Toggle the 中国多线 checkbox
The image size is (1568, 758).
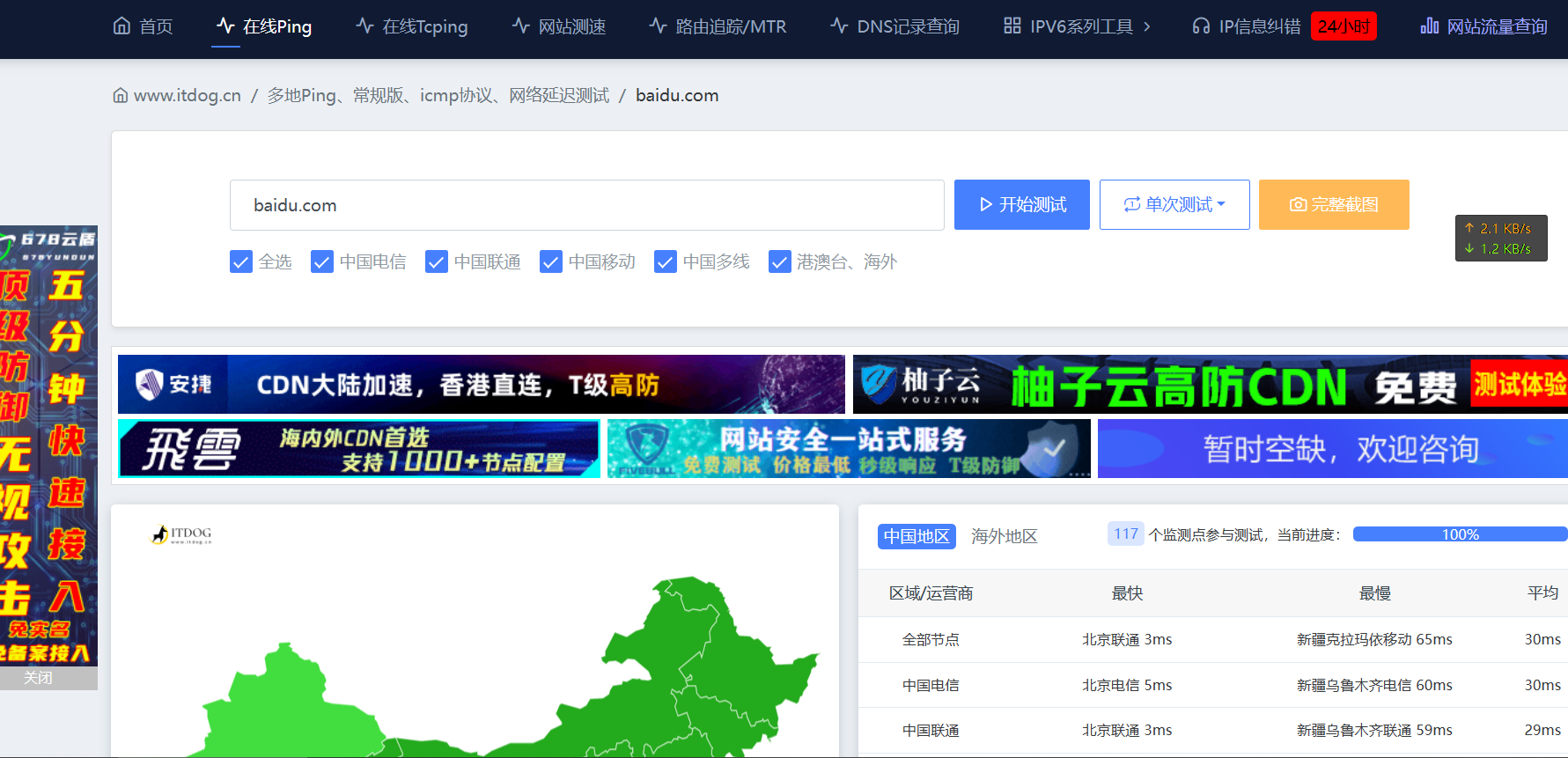pyautogui.click(x=666, y=261)
